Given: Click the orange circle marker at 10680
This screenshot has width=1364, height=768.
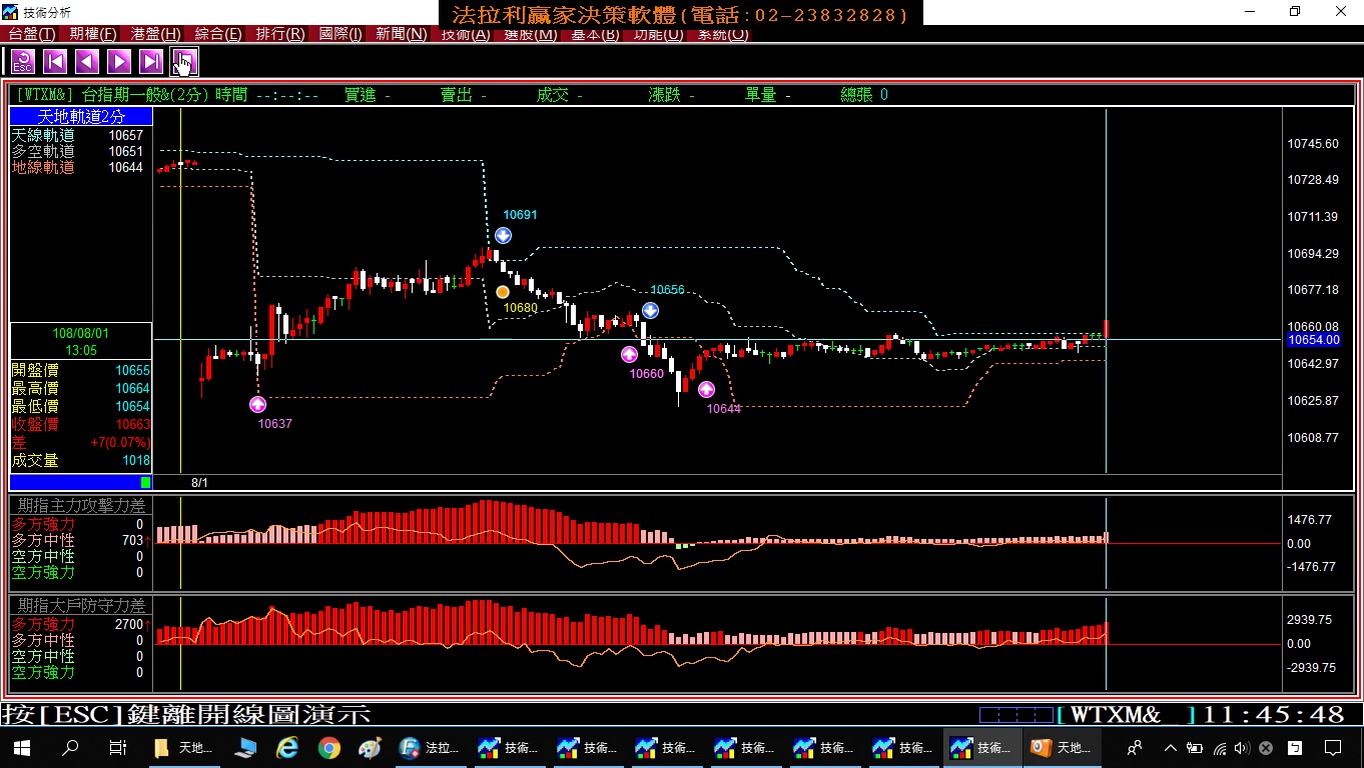Looking at the screenshot, I should 503,292.
